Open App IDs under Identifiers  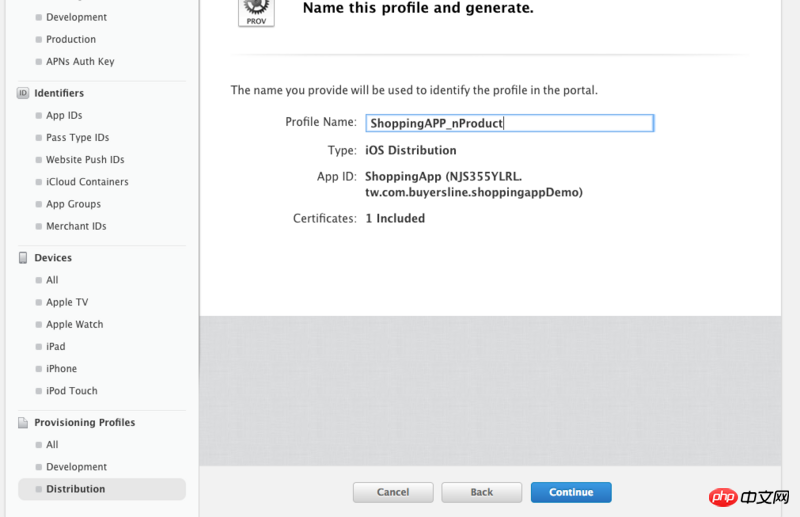pos(64,115)
